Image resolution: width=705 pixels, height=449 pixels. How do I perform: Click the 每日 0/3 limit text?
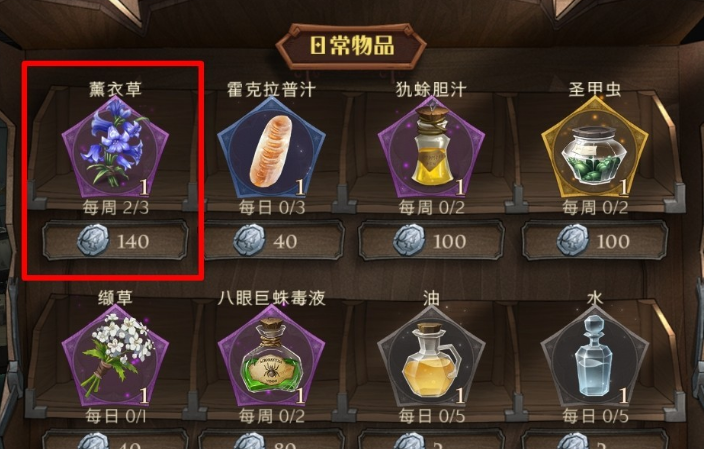point(272,208)
